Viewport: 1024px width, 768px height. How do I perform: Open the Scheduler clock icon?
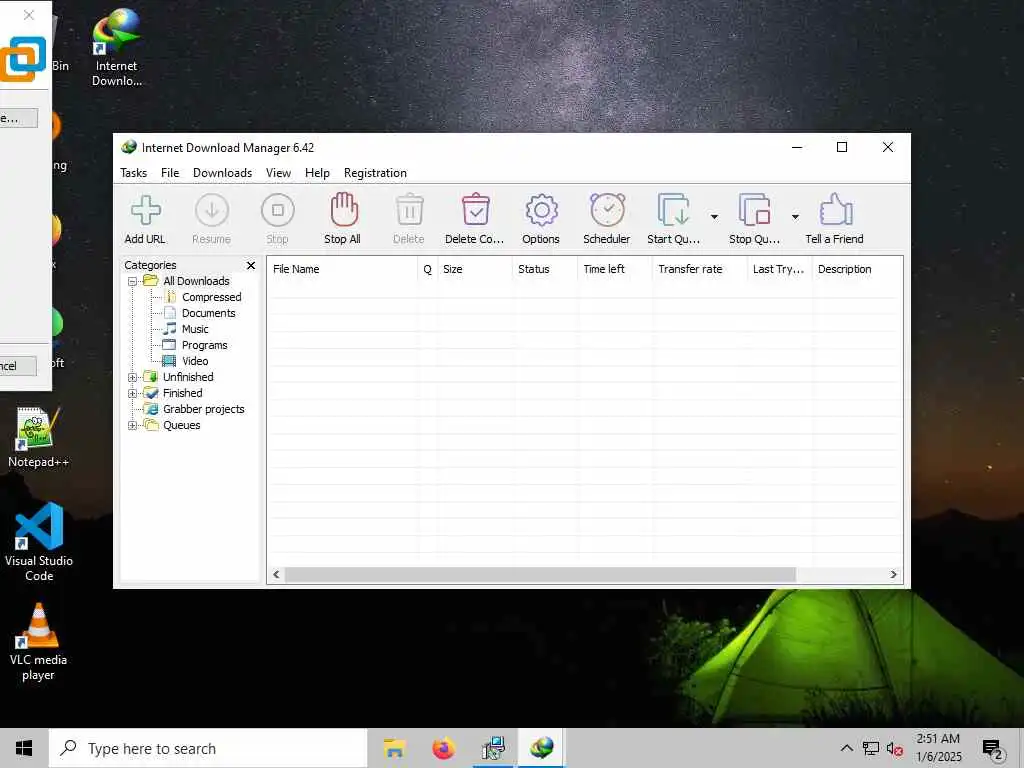point(607,210)
